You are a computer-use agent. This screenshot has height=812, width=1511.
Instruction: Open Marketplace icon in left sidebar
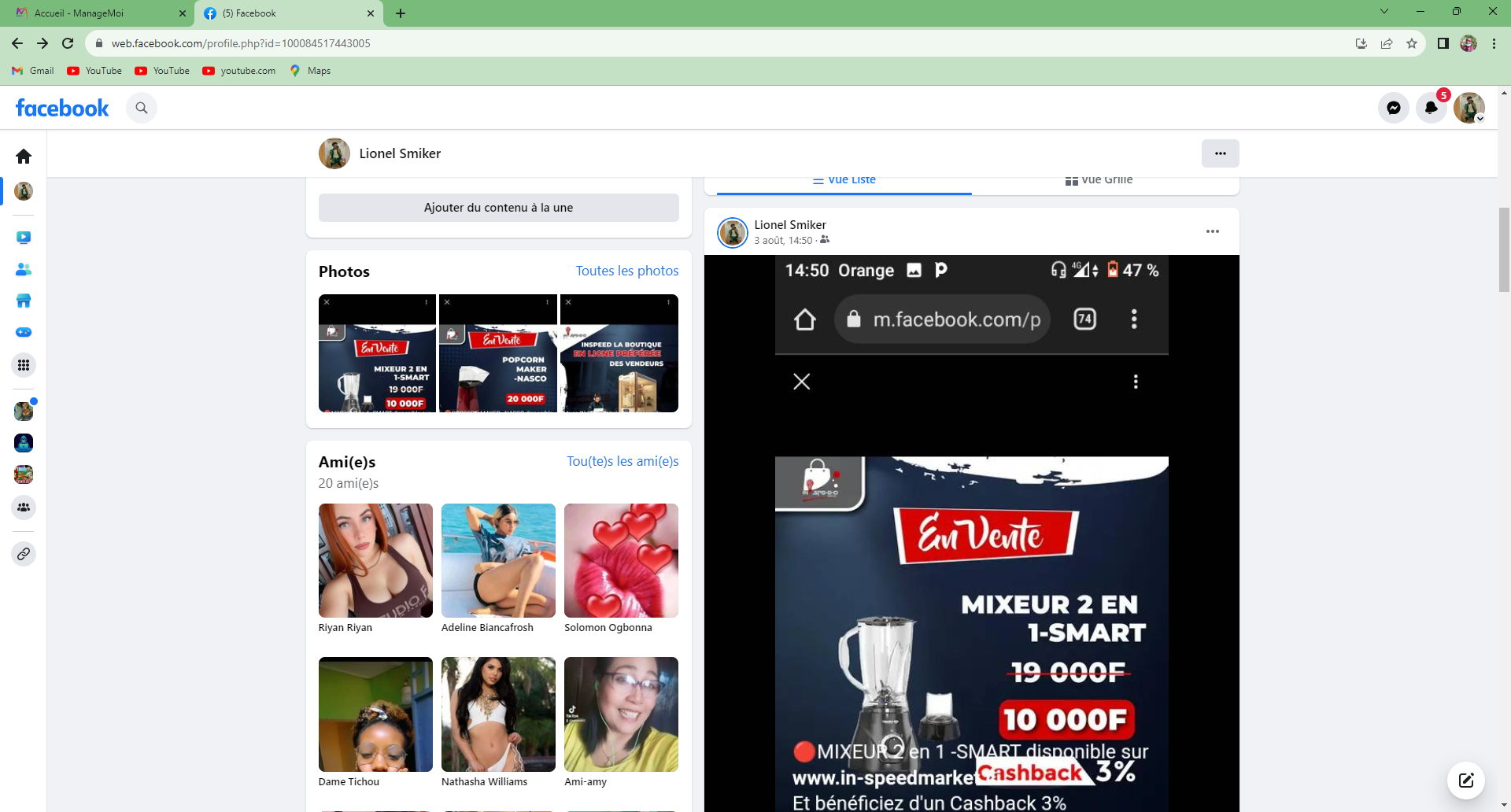(x=24, y=301)
